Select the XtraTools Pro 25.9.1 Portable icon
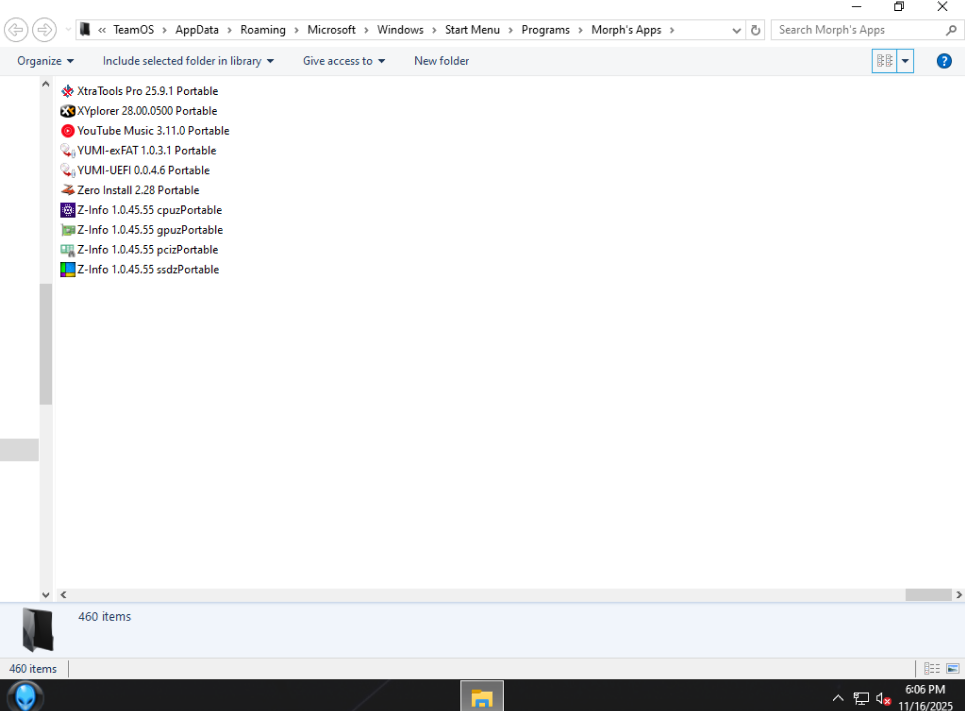Screen dimensions: 965x711 (x=68, y=91)
